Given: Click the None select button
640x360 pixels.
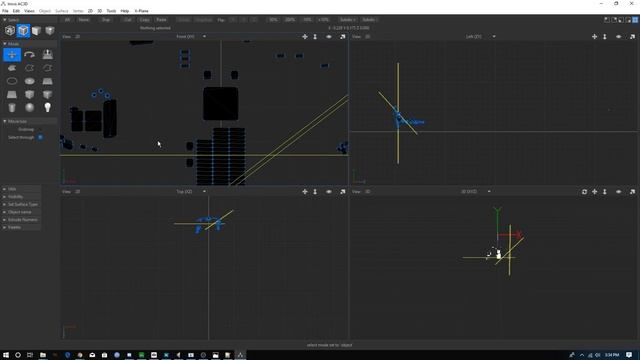Looking at the screenshot, I should click(x=84, y=20).
